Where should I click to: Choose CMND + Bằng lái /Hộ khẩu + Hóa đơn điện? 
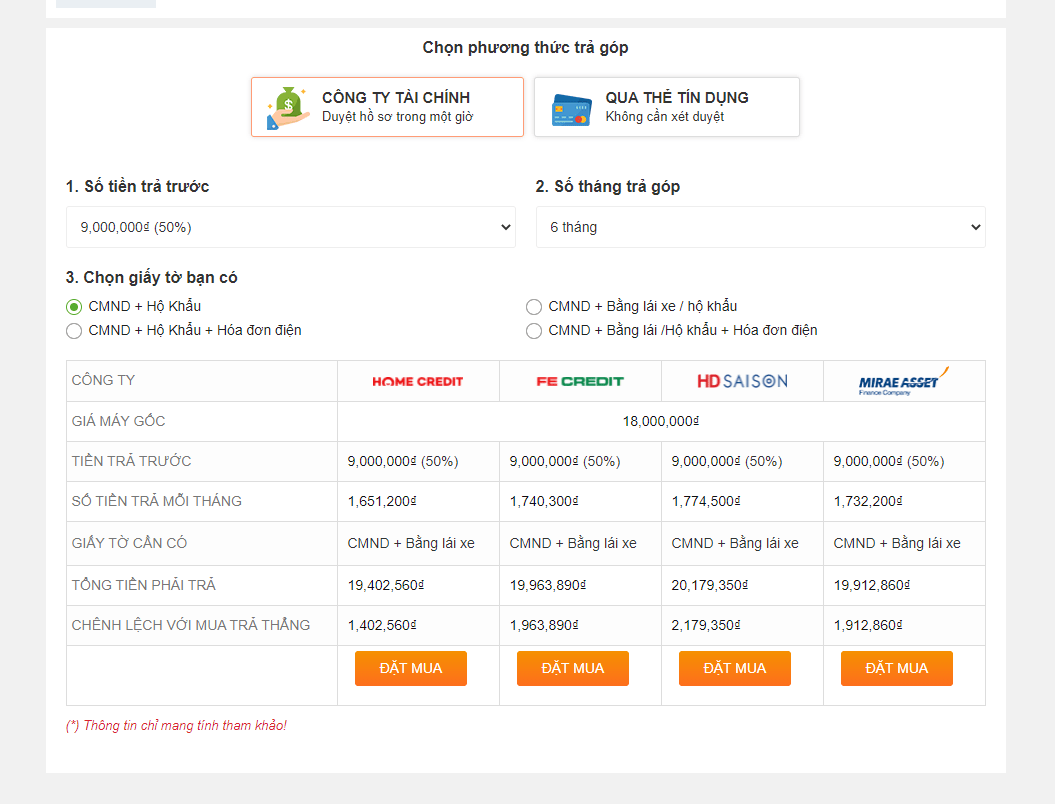tap(534, 331)
